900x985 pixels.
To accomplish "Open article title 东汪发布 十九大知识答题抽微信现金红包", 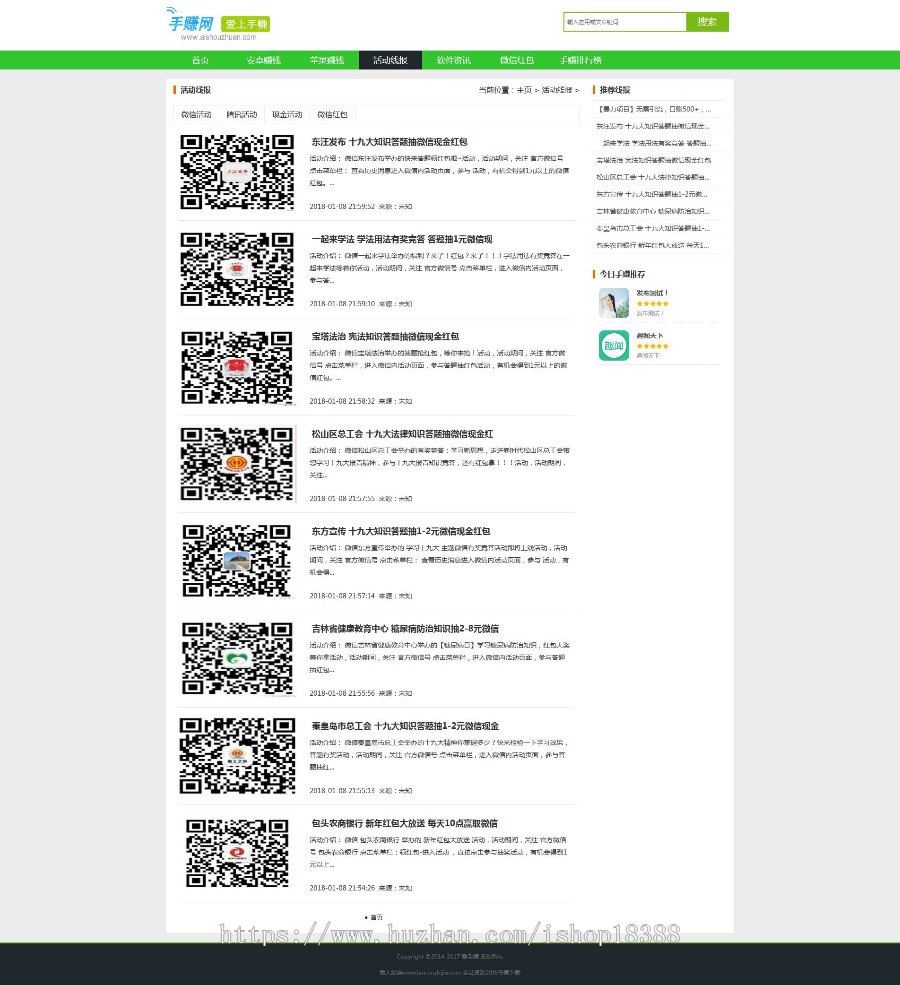I will 389,142.
